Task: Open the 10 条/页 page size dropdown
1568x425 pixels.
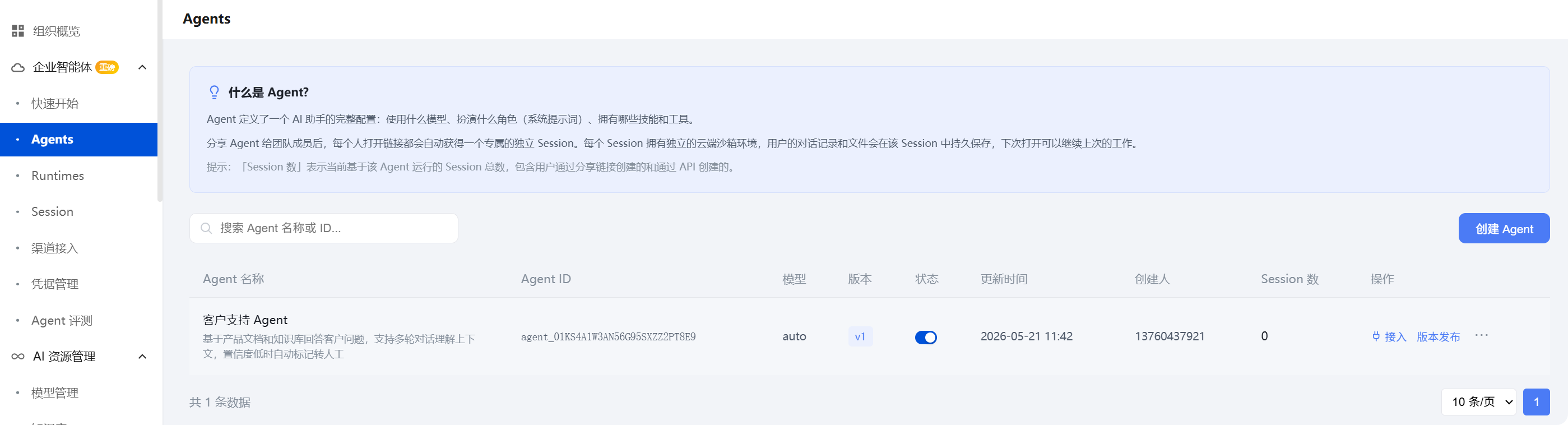Action: (1478, 402)
